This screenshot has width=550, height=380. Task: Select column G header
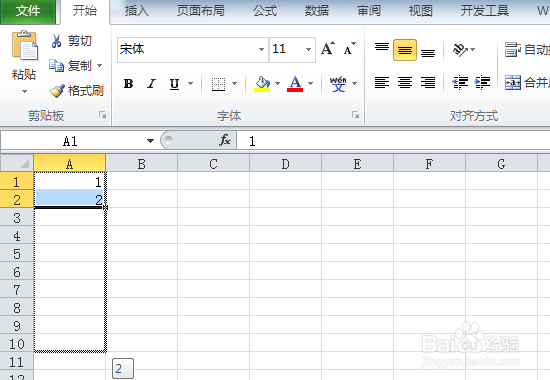click(501, 164)
